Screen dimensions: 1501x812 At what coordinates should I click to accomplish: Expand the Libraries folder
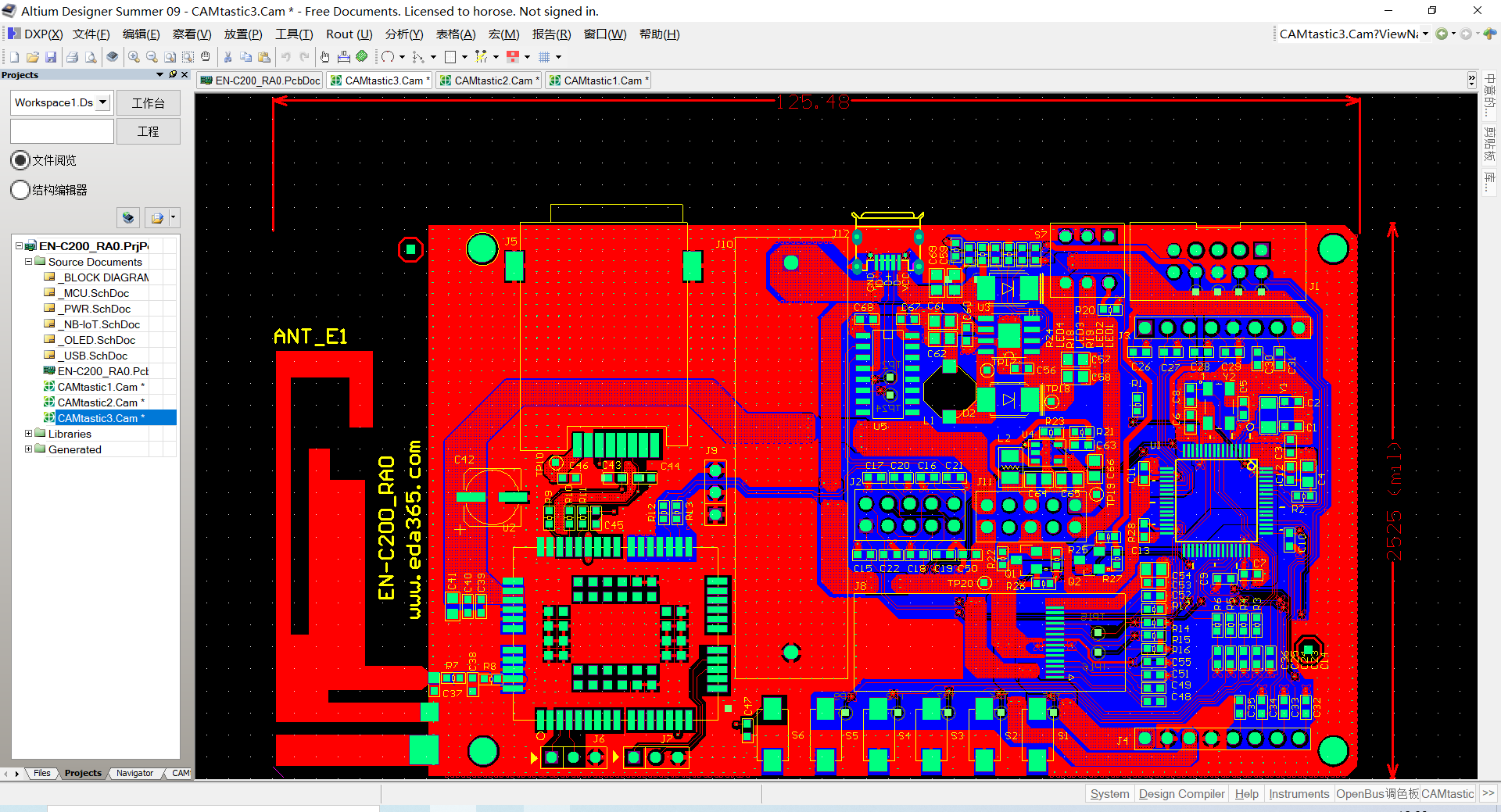(x=28, y=434)
